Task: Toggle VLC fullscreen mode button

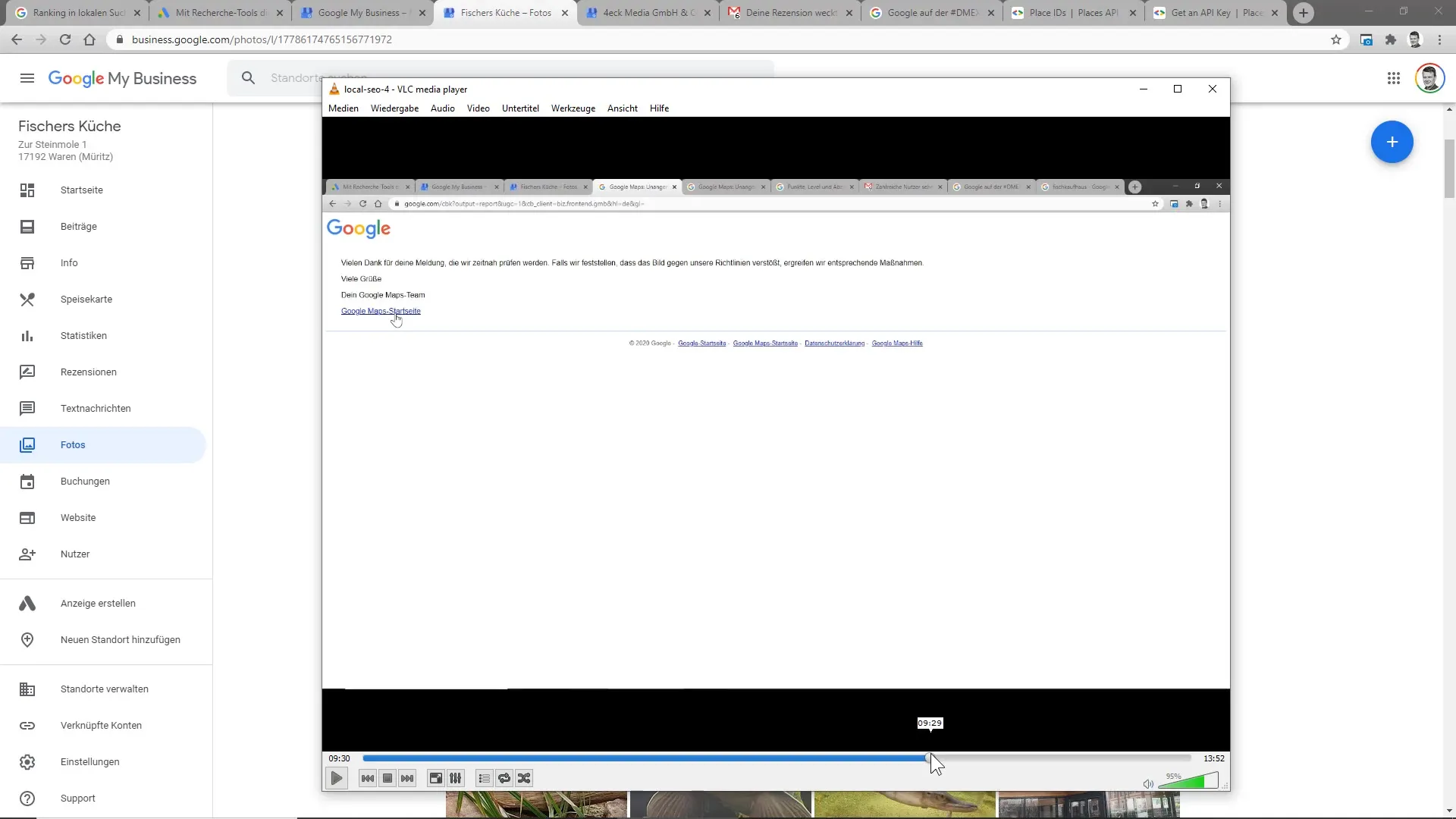Action: click(x=436, y=778)
